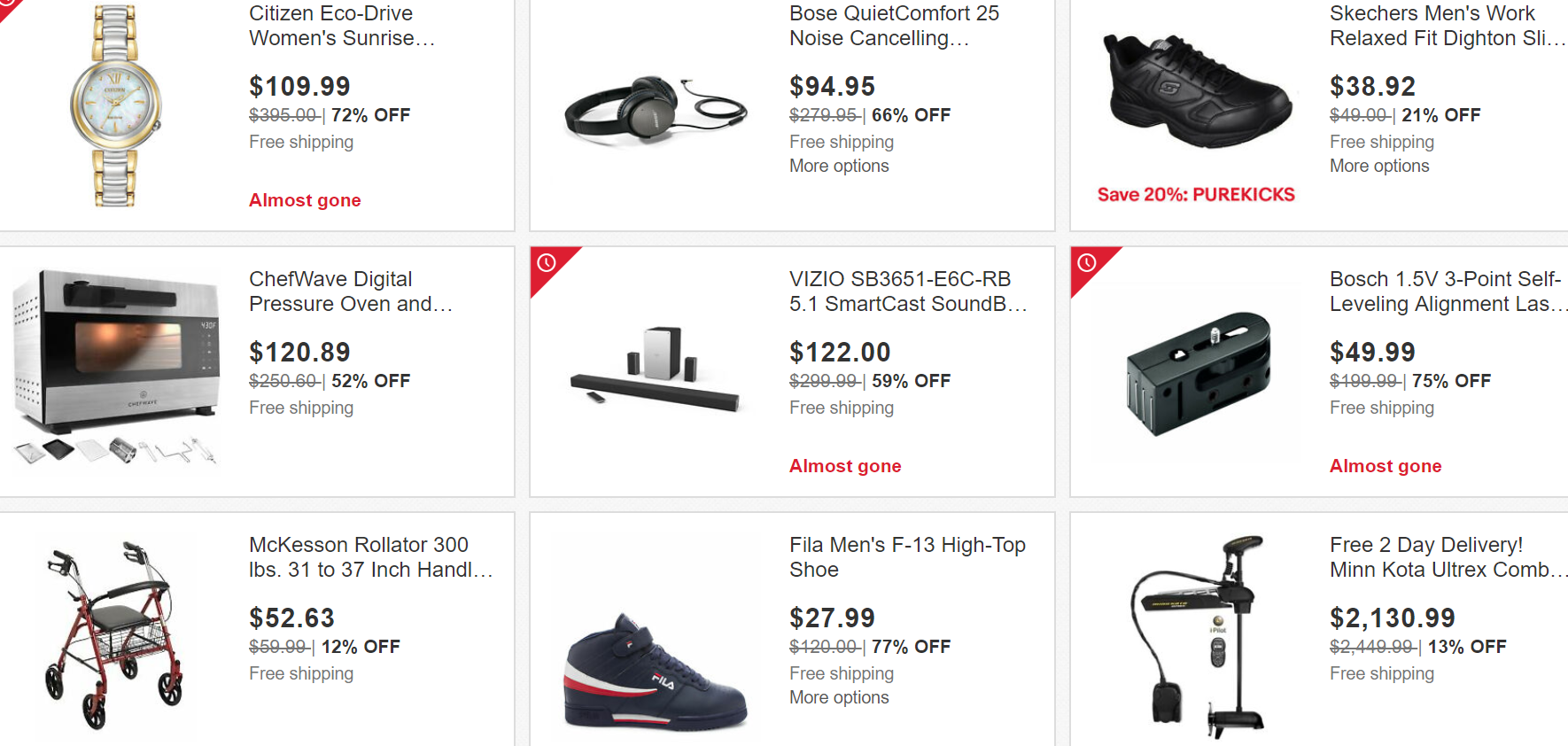Open ChefWave Digital Pressure Oven listing
The width and height of the screenshot is (1568, 746).
[351, 291]
